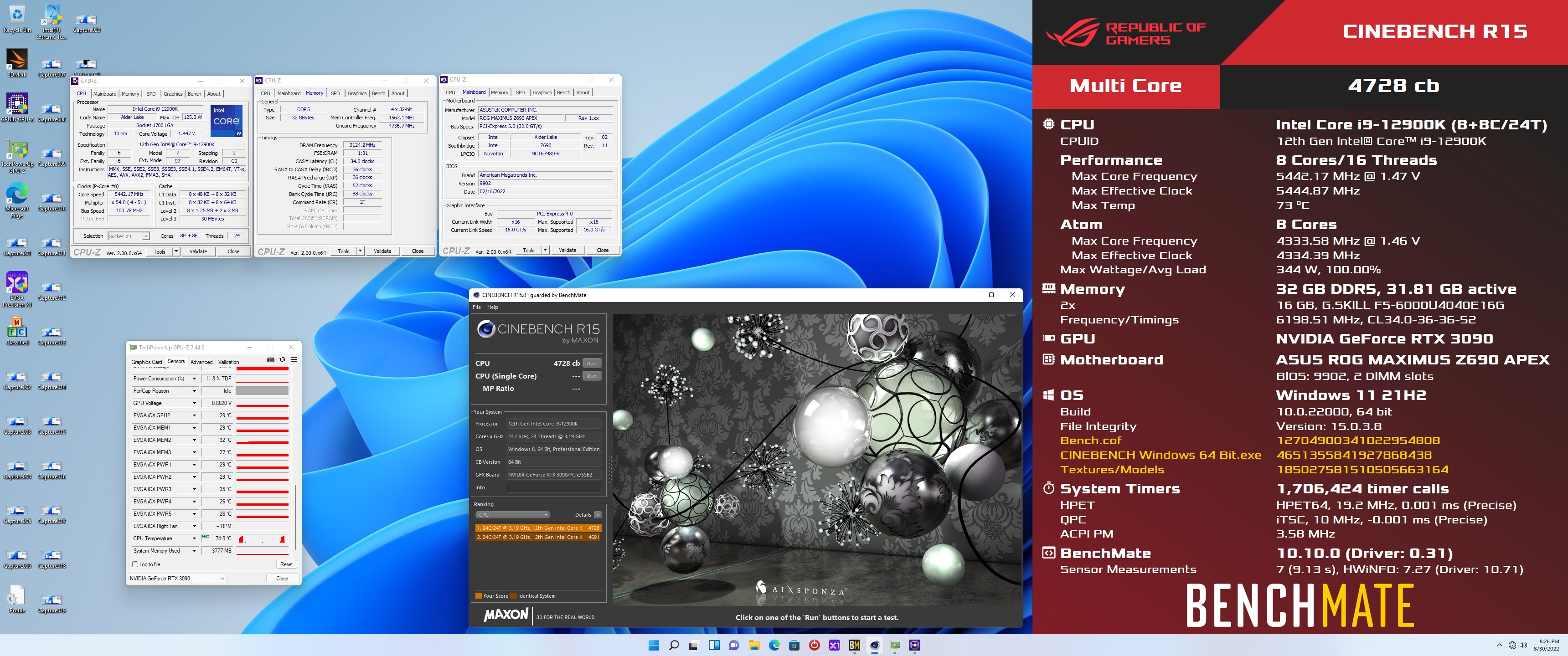Click the Cinebench Info input field
The width and height of the screenshot is (1568, 656).
553,487
